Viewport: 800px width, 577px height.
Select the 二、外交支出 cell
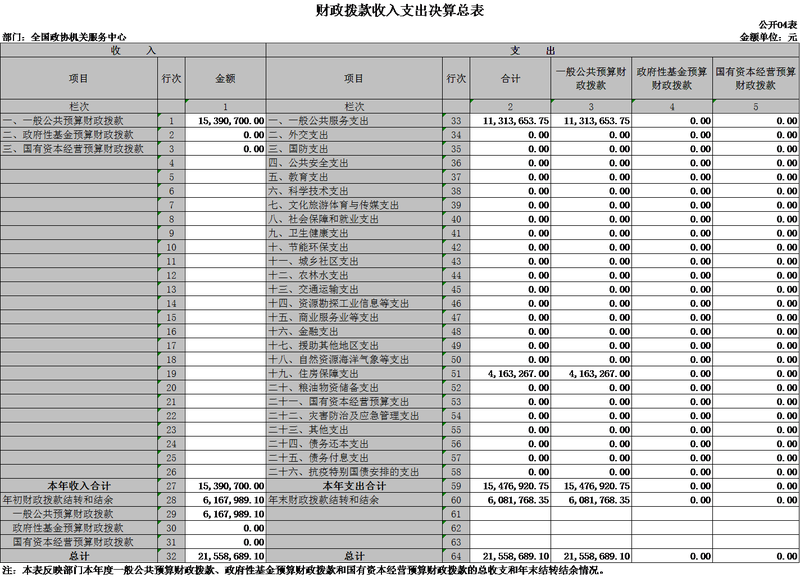coord(354,135)
